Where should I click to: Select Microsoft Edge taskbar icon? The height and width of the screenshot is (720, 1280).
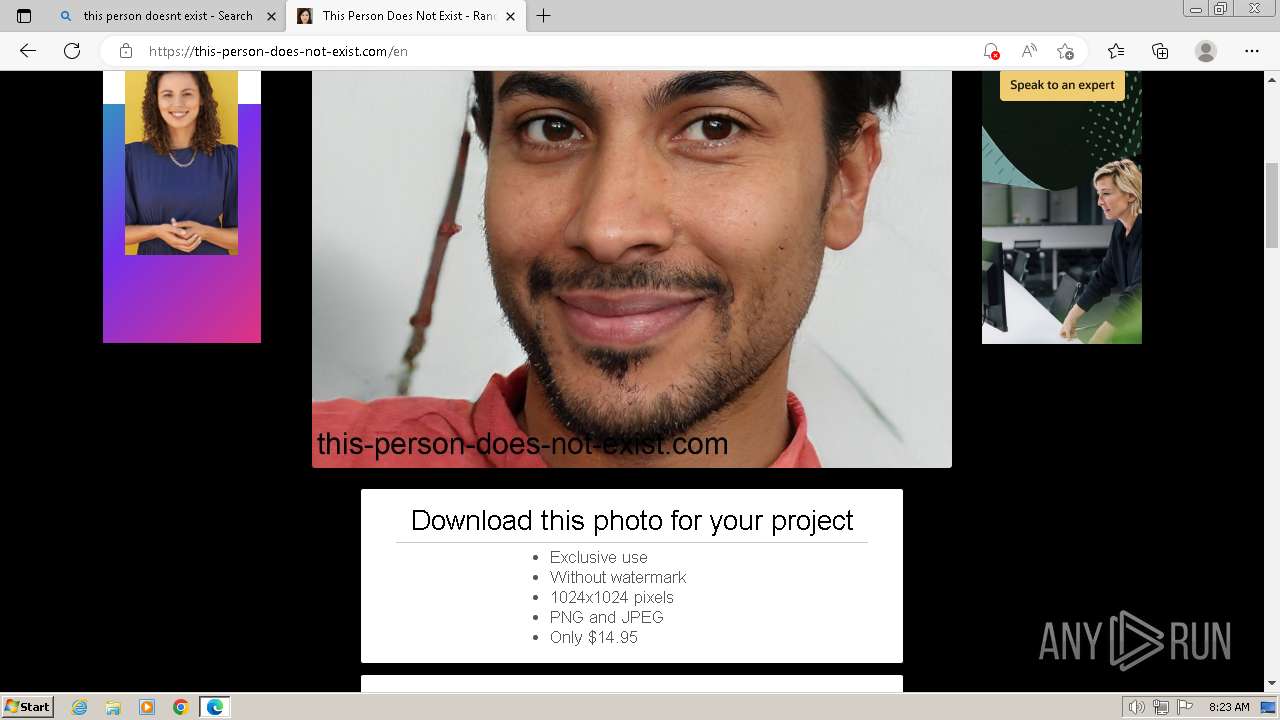point(215,707)
